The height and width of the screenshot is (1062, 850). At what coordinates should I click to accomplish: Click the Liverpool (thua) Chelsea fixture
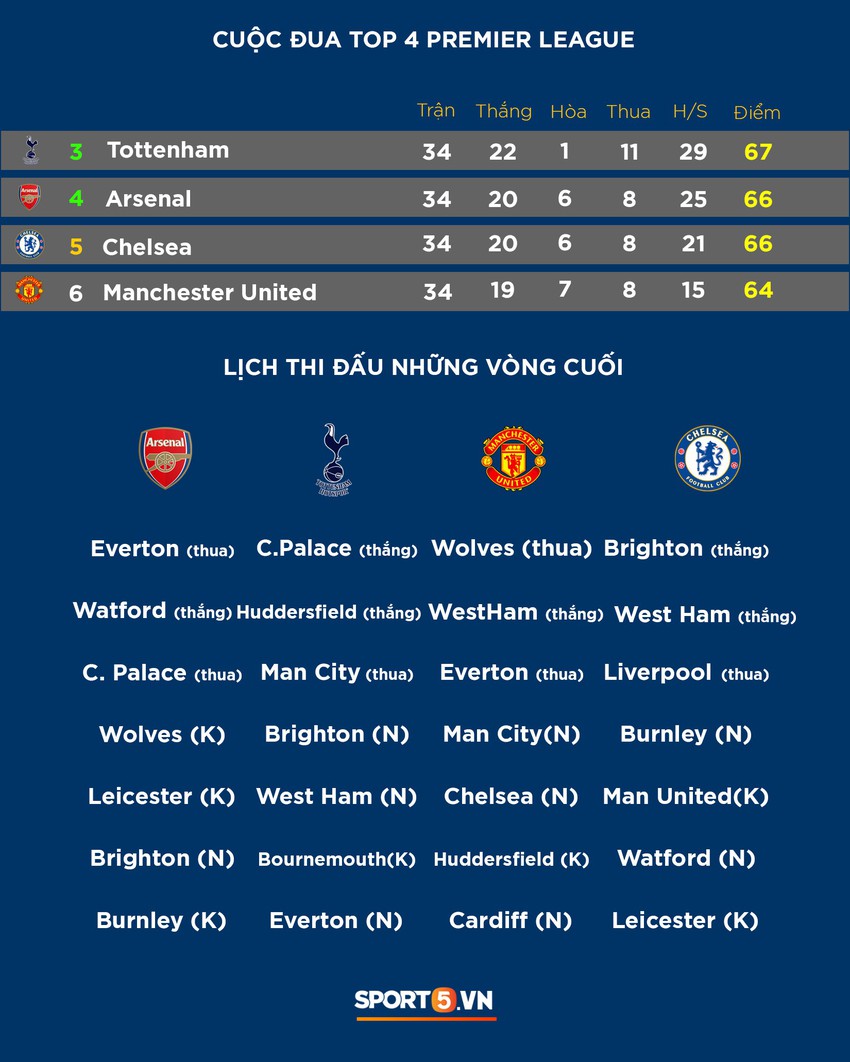tap(686, 673)
